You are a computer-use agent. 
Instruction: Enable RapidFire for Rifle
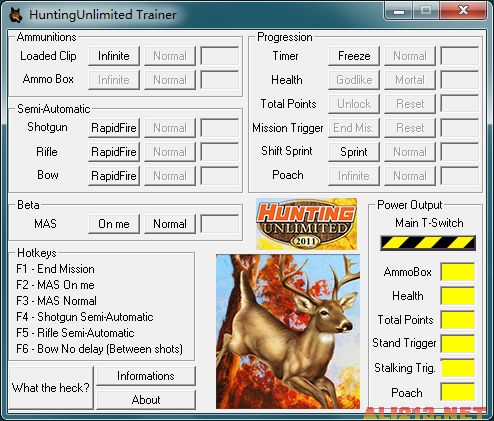point(114,152)
